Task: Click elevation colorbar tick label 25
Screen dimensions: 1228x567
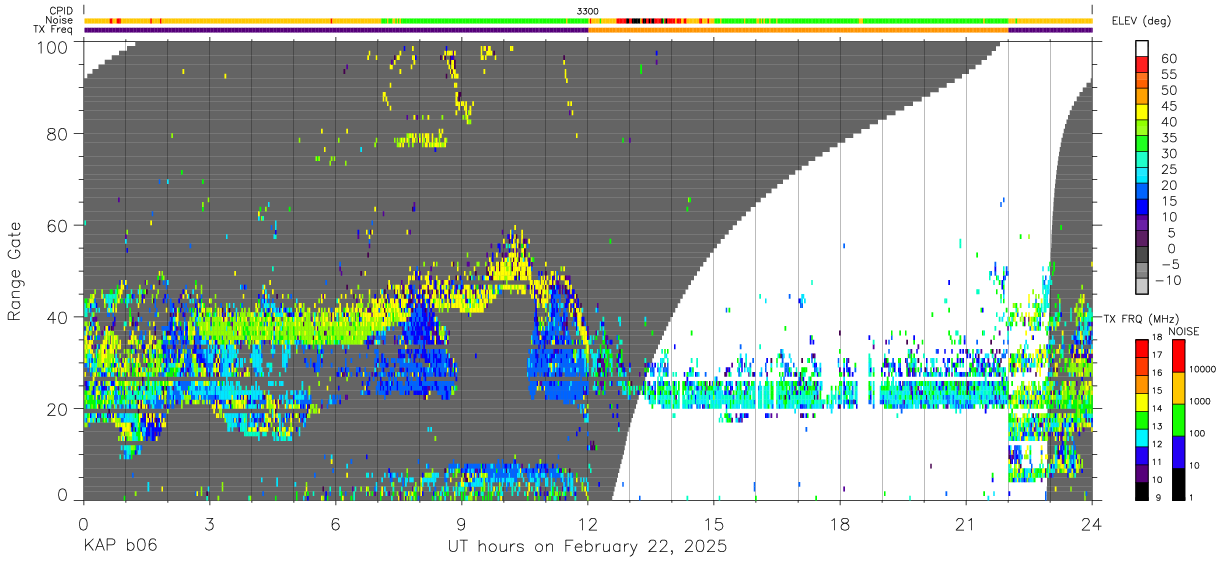Action: 1168,170
